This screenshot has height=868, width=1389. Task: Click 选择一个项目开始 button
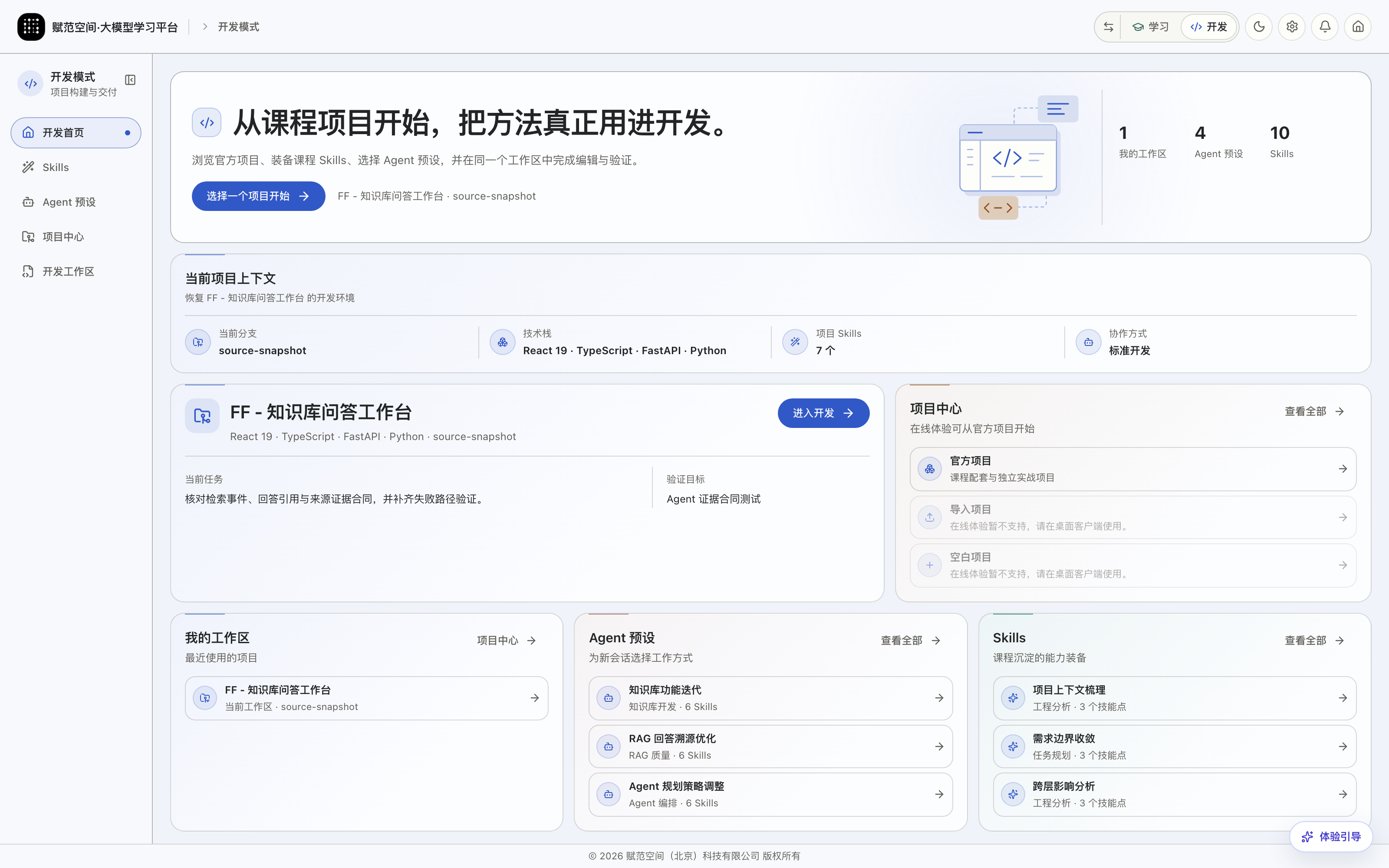tap(258, 196)
